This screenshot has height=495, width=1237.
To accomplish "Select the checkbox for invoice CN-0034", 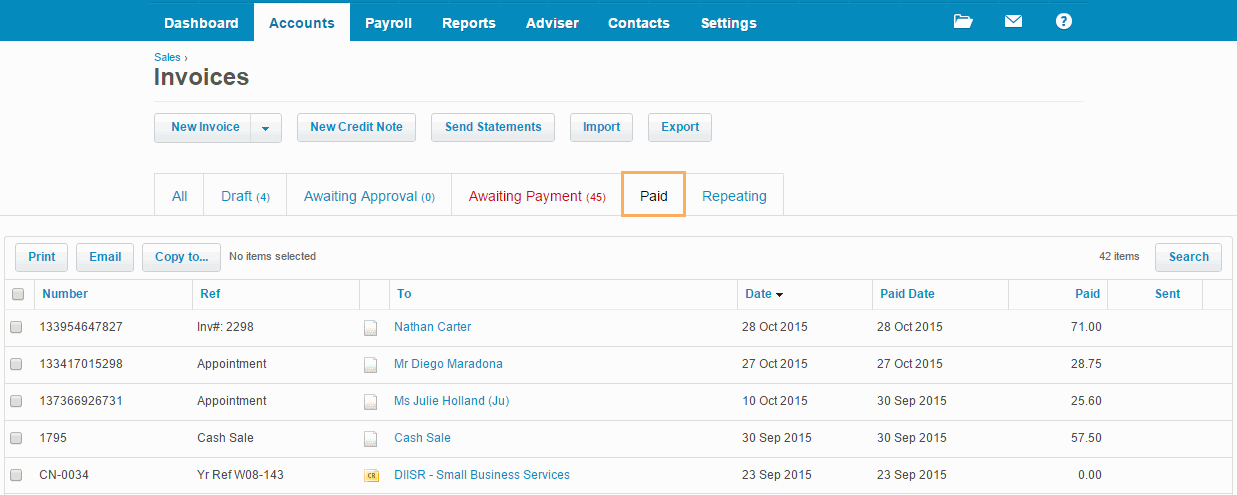I will pyautogui.click(x=16, y=475).
